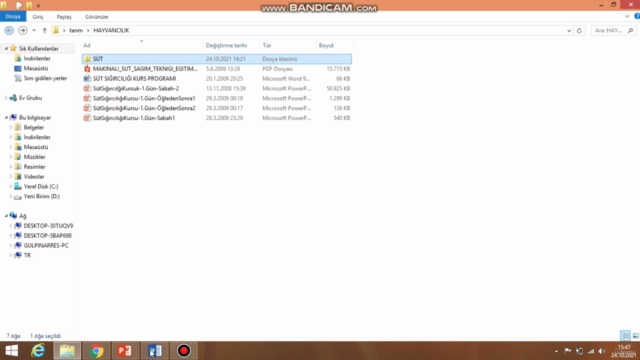Expand the Müzikler folder arrow
This screenshot has height=360, width=640.
[x=11, y=157]
